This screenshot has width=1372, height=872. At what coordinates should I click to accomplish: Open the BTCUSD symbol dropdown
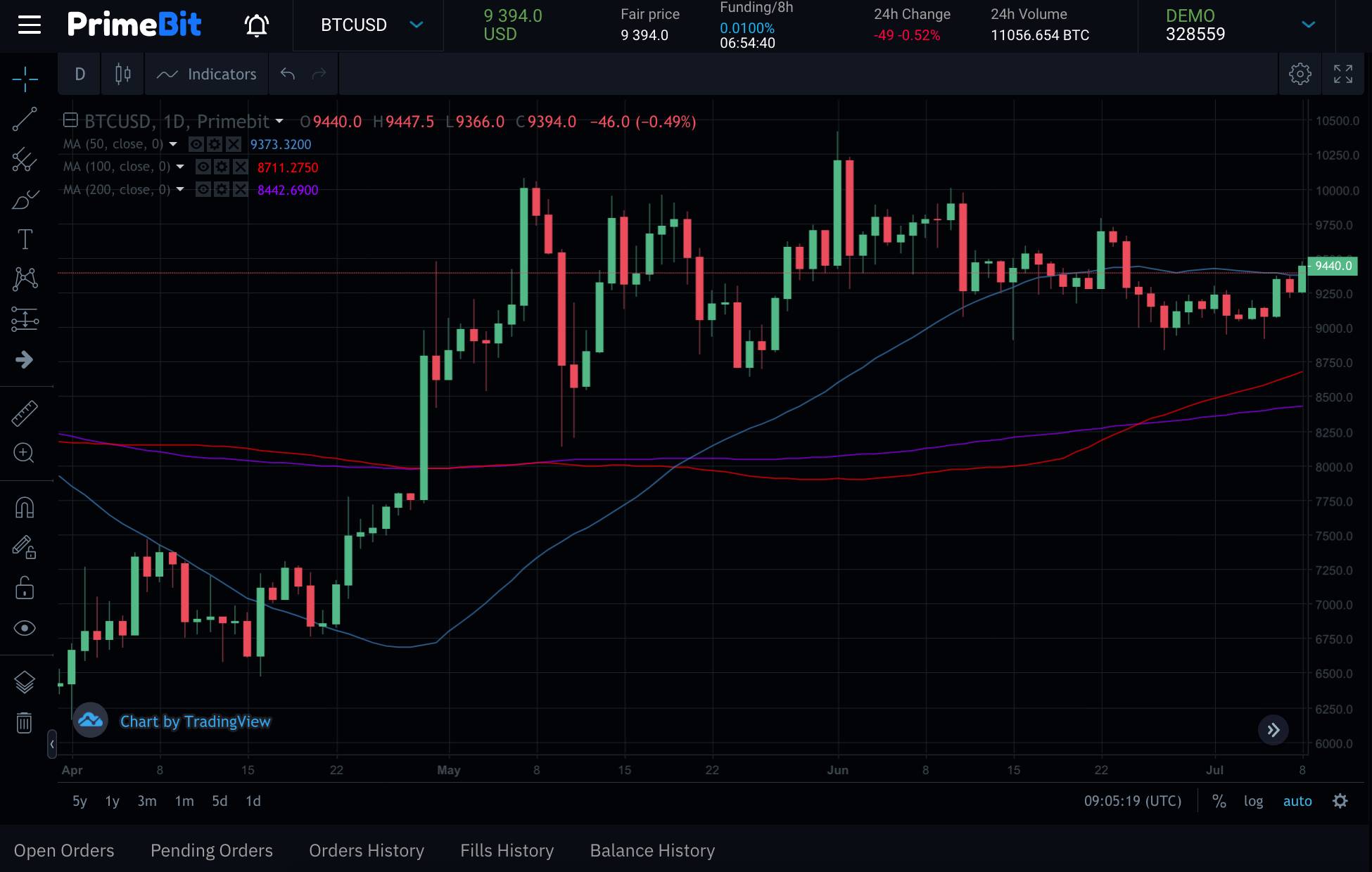(367, 25)
